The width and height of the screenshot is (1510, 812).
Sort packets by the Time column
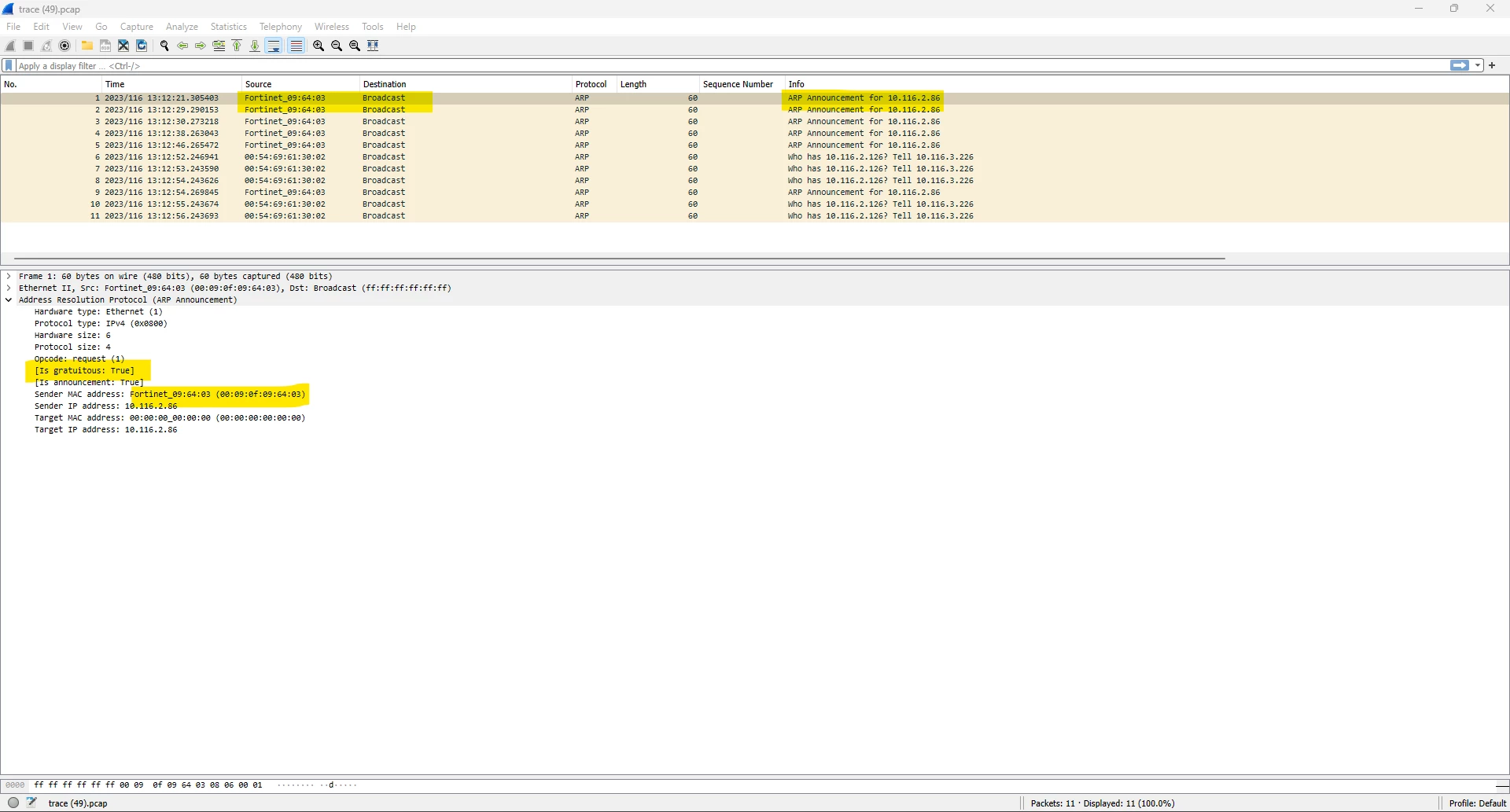[x=171, y=84]
